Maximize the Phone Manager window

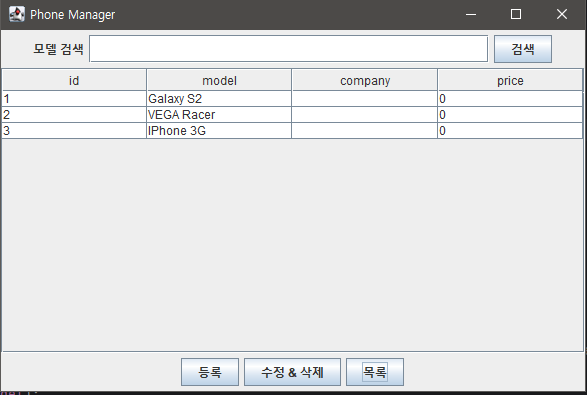516,14
